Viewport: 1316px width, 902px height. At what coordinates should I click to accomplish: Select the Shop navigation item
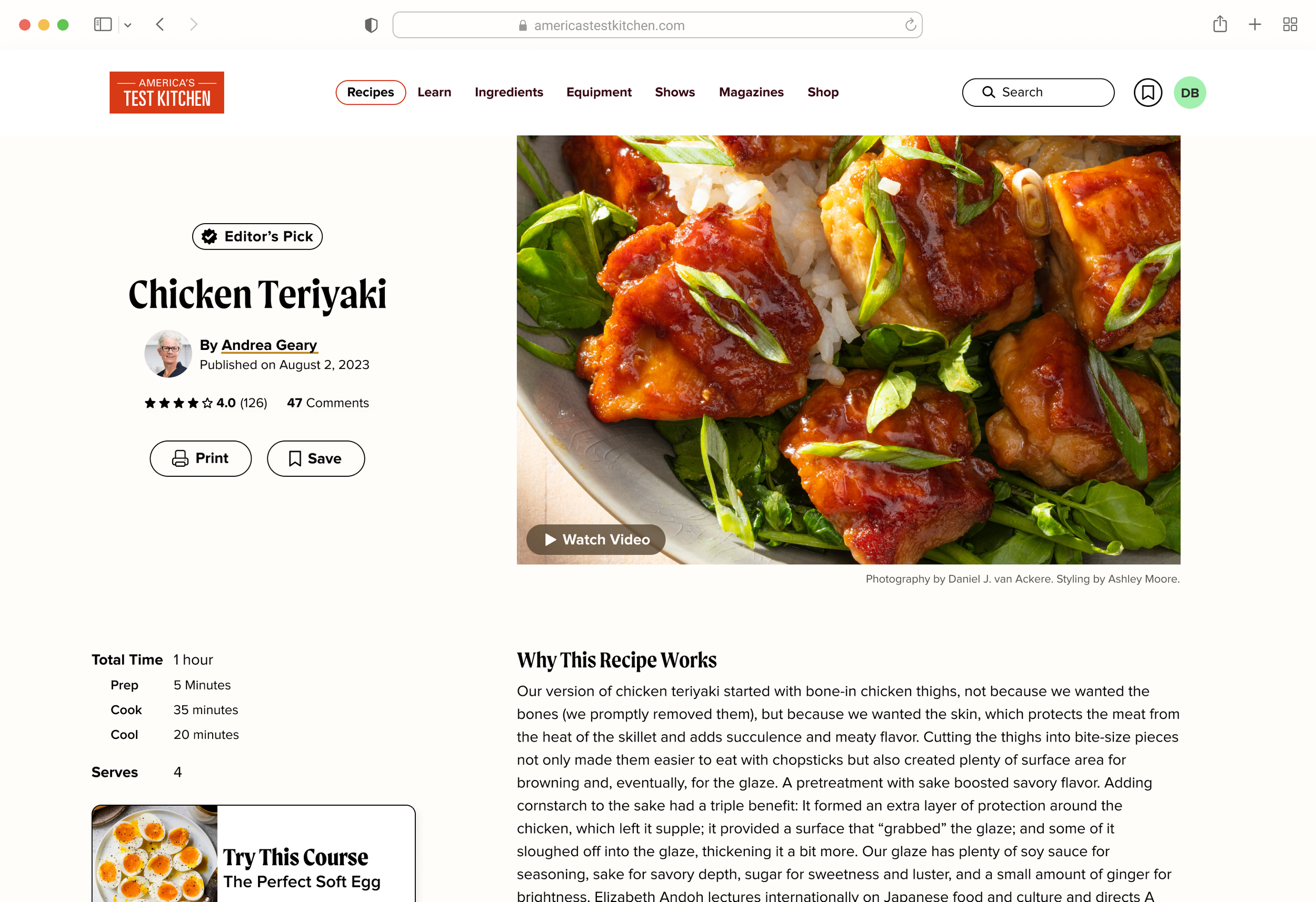822,92
